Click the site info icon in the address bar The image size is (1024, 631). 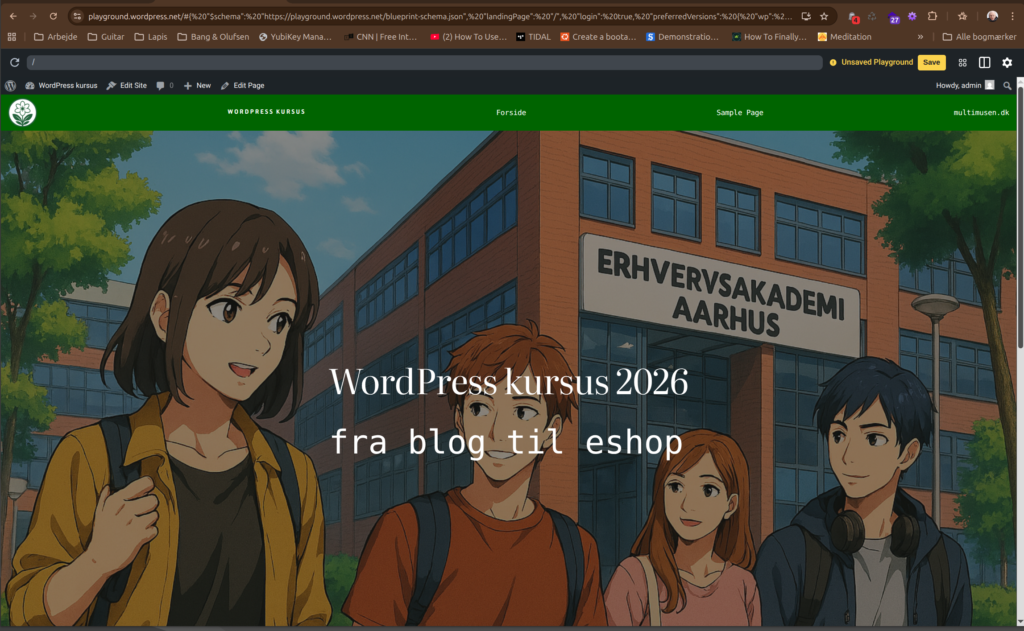(x=77, y=16)
